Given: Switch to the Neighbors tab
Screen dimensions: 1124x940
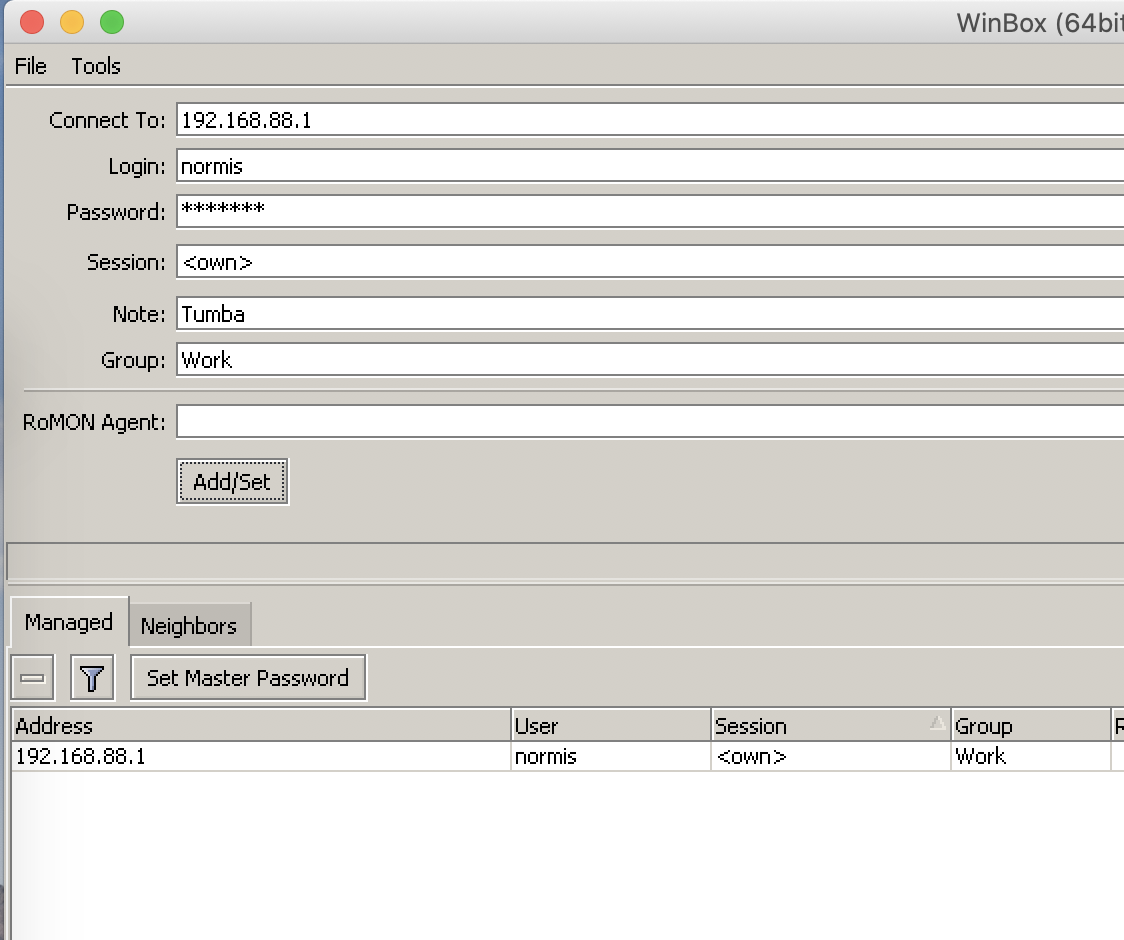Looking at the screenshot, I should tap(190, 625).
